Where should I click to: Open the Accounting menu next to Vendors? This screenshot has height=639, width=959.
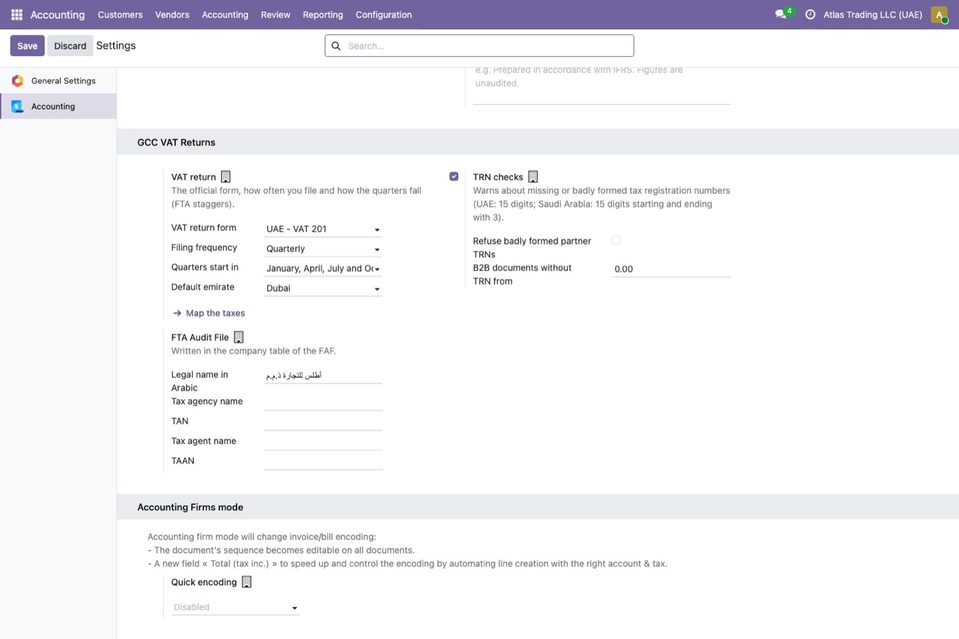click(x=225, y=15)
